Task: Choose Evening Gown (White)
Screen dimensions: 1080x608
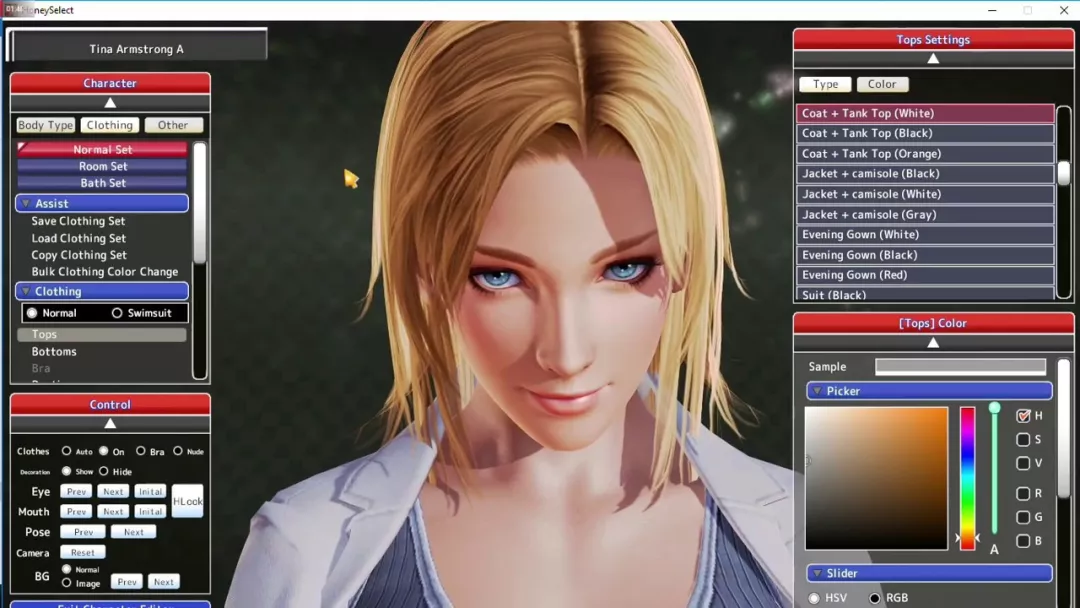Action: pos(925,234)
